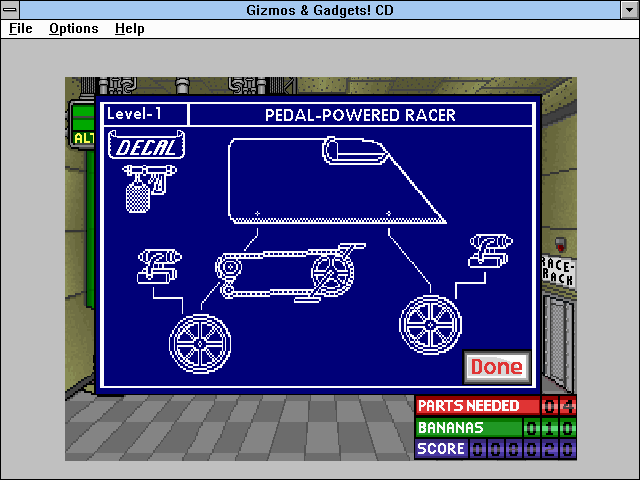
Task: Click the Race Track sign
Action: click(558, 271)
